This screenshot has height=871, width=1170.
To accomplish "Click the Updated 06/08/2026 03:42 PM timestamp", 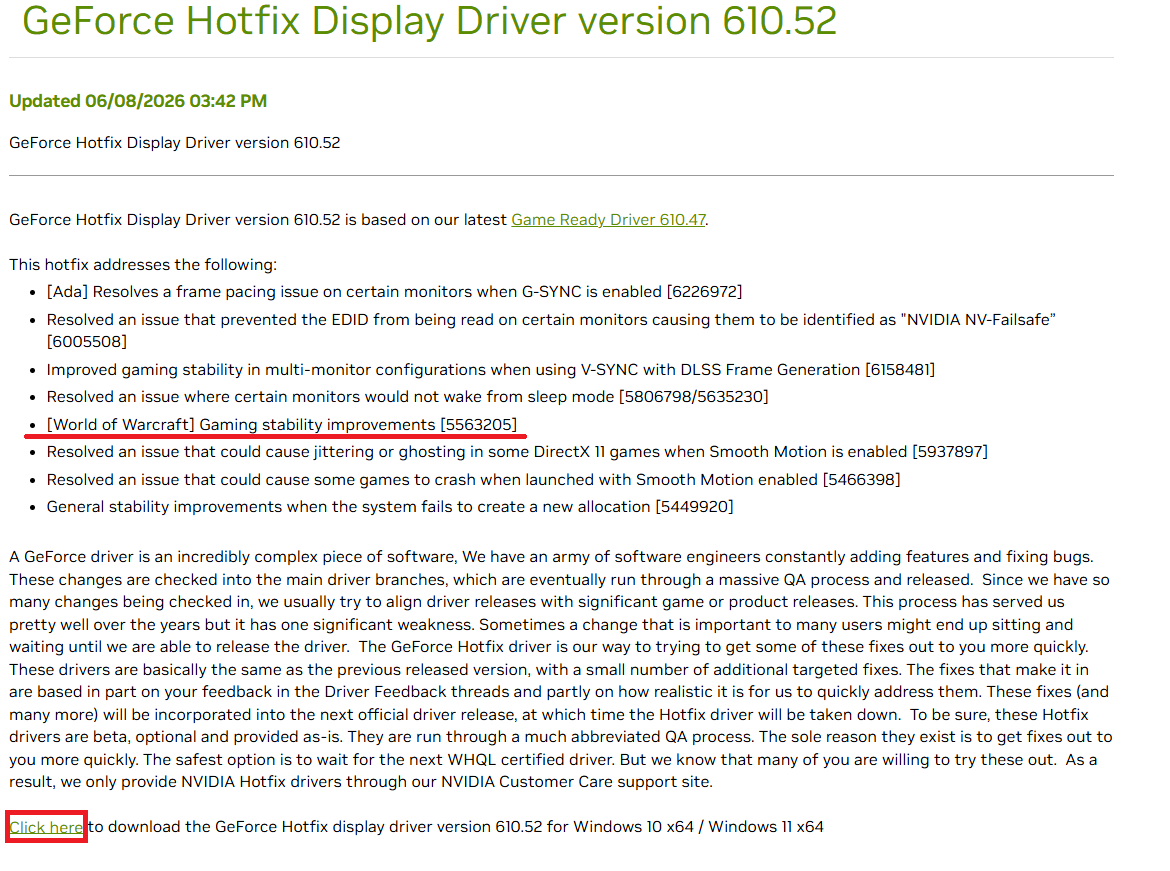I will [138, 101].
